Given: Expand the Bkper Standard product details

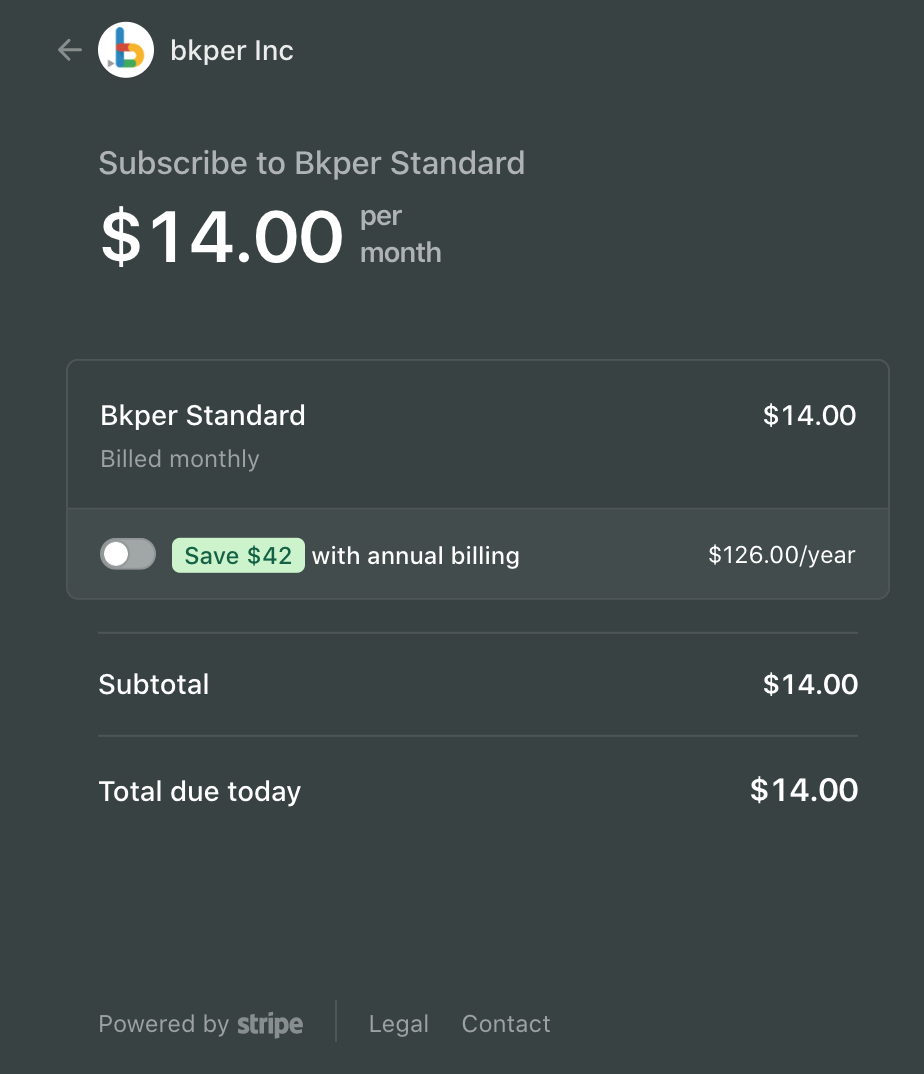Looking at the screenshot, I should coord(202,415).
